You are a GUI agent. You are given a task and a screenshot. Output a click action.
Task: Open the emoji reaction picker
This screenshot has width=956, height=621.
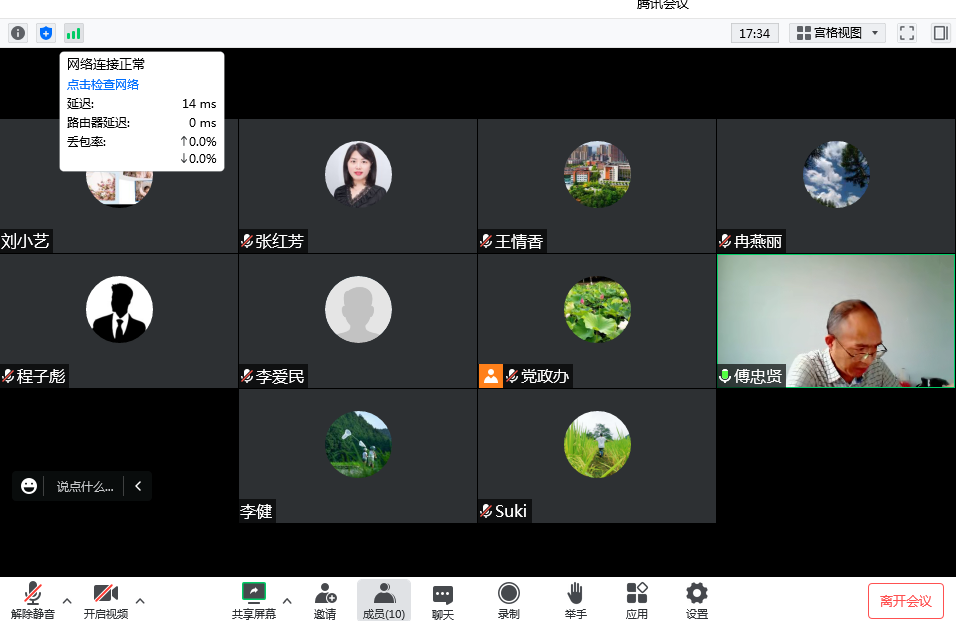(29, 486)
